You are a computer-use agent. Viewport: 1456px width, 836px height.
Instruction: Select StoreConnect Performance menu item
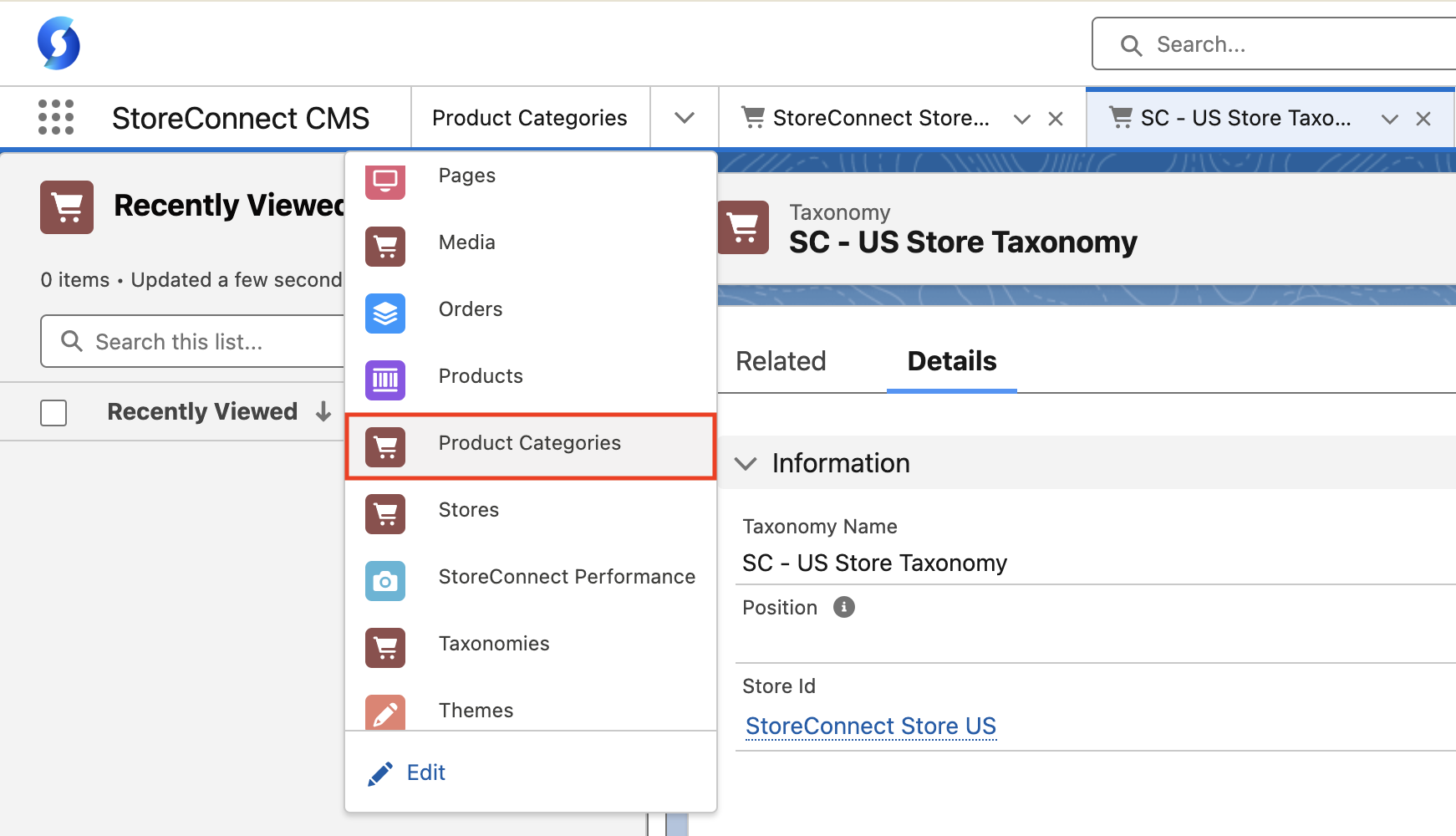(x=531, y=581)
